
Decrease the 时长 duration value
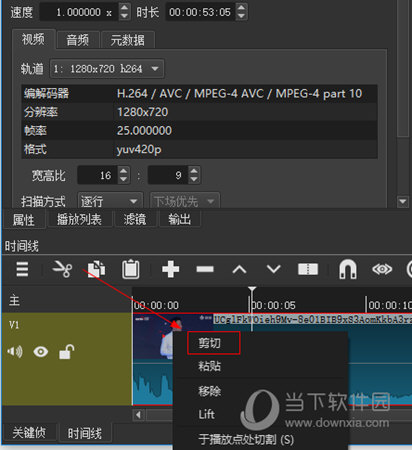coord(242,16)
